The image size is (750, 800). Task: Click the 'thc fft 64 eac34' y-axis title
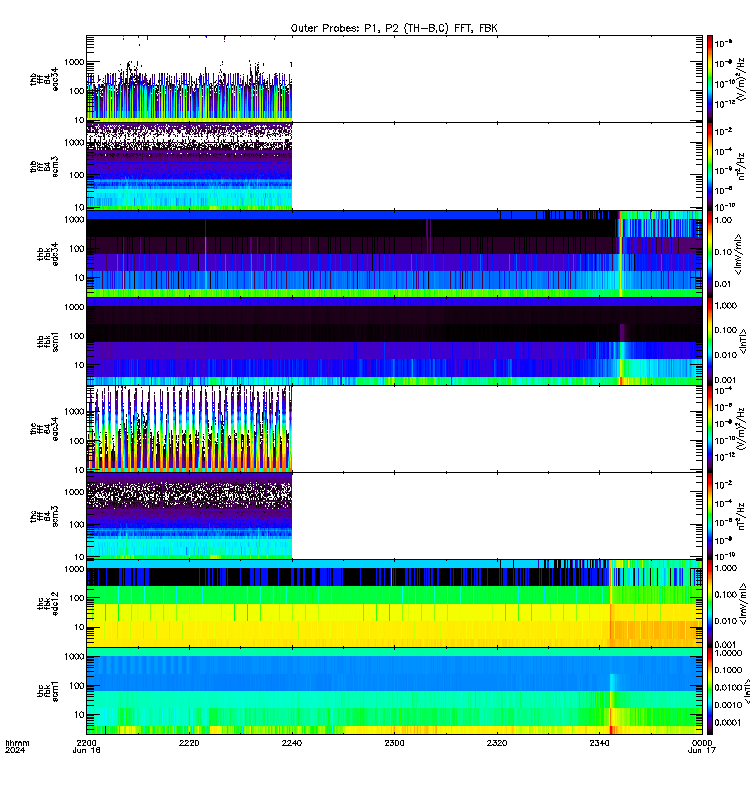(44, 429)
